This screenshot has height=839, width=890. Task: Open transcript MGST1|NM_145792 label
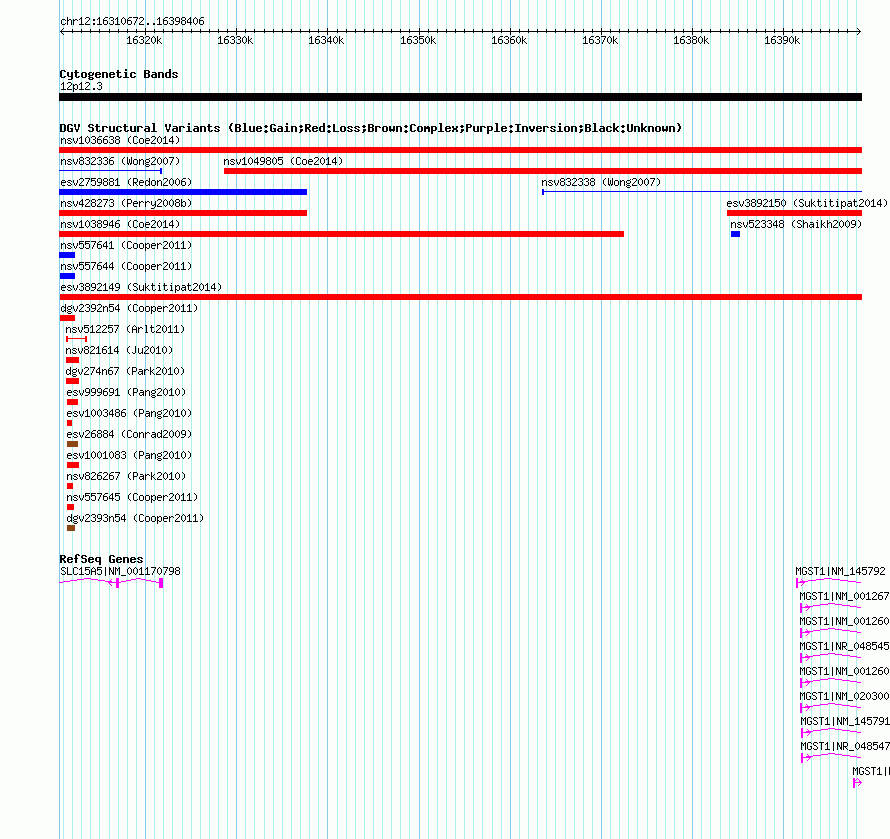[x=840, y=571]
